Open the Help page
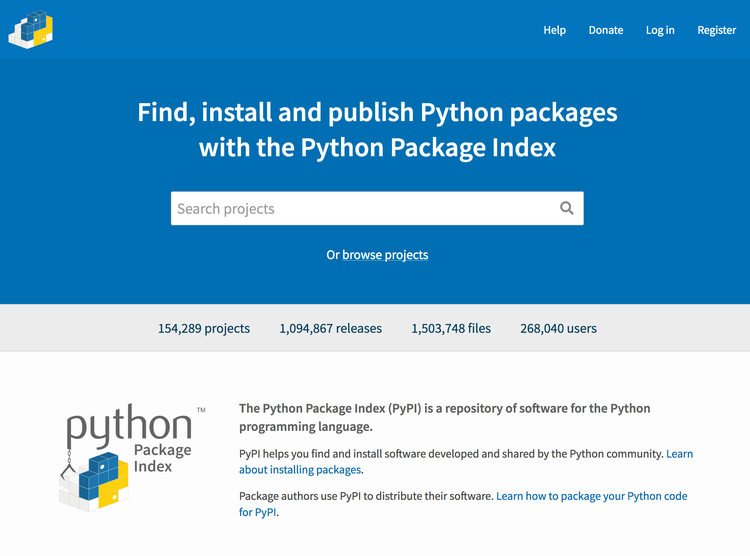The width and height of the screenshot is (750, 556). 554,30
